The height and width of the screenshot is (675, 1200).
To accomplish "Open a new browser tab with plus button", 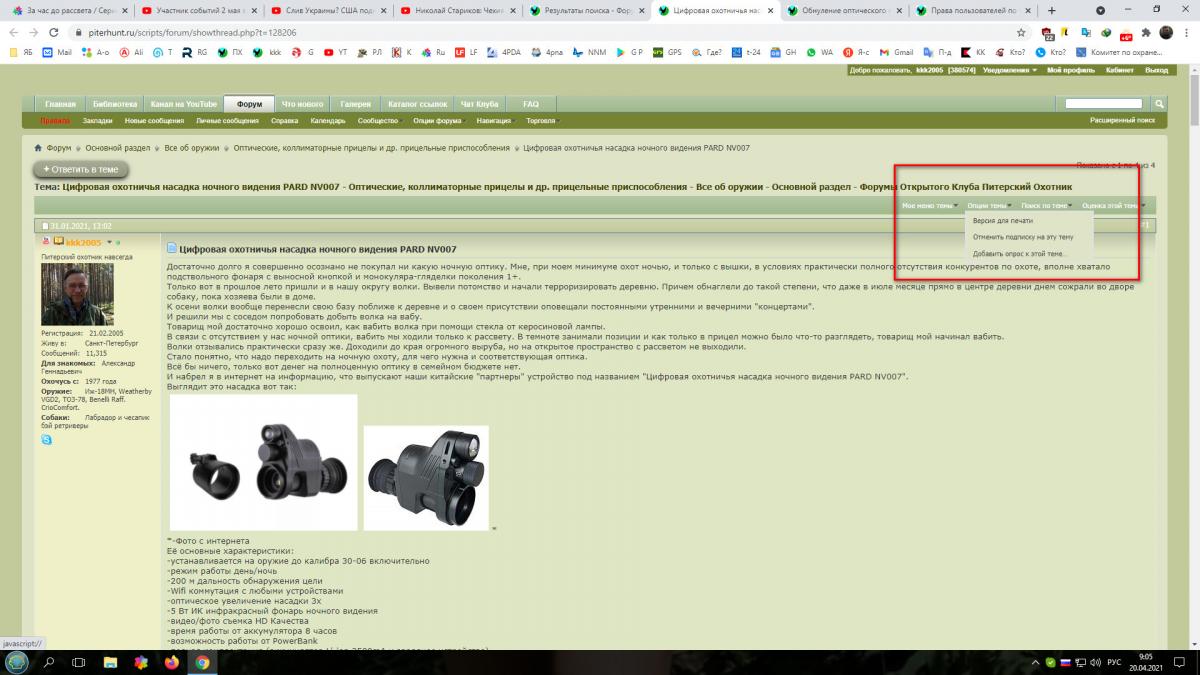I will click(x=1051, y=10).
